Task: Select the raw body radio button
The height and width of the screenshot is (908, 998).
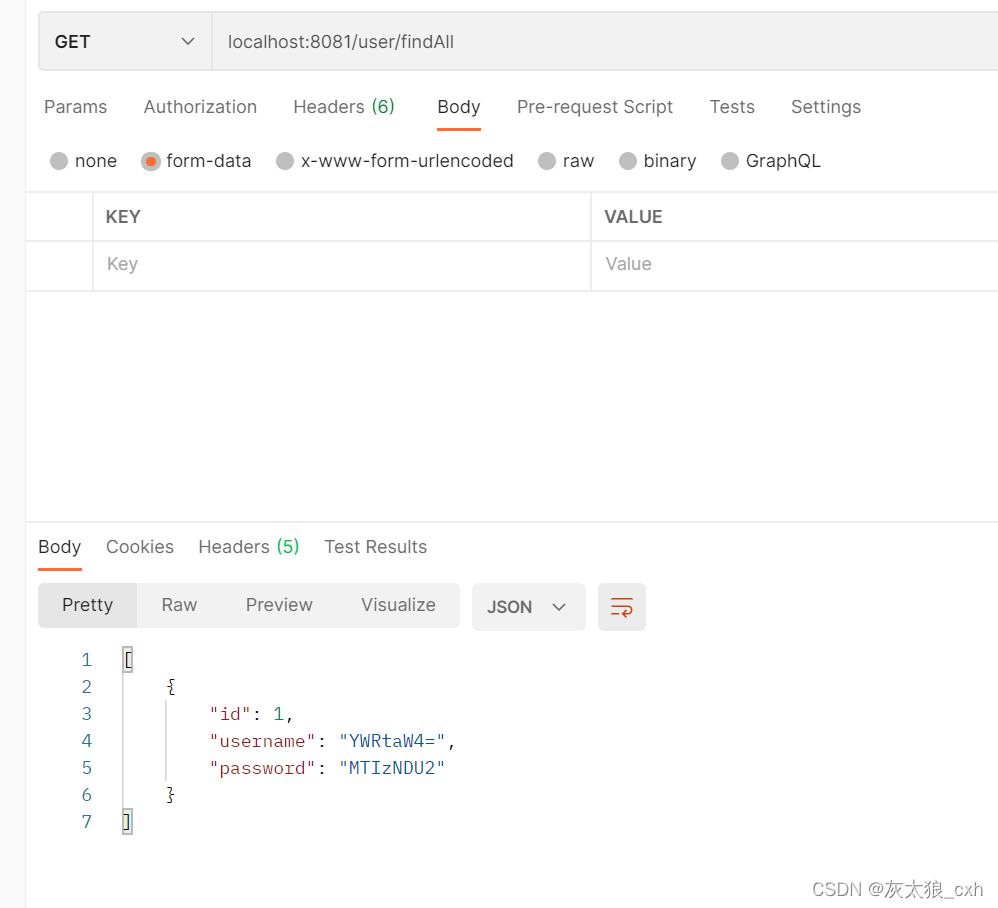Action: click(x=547, y=161)
